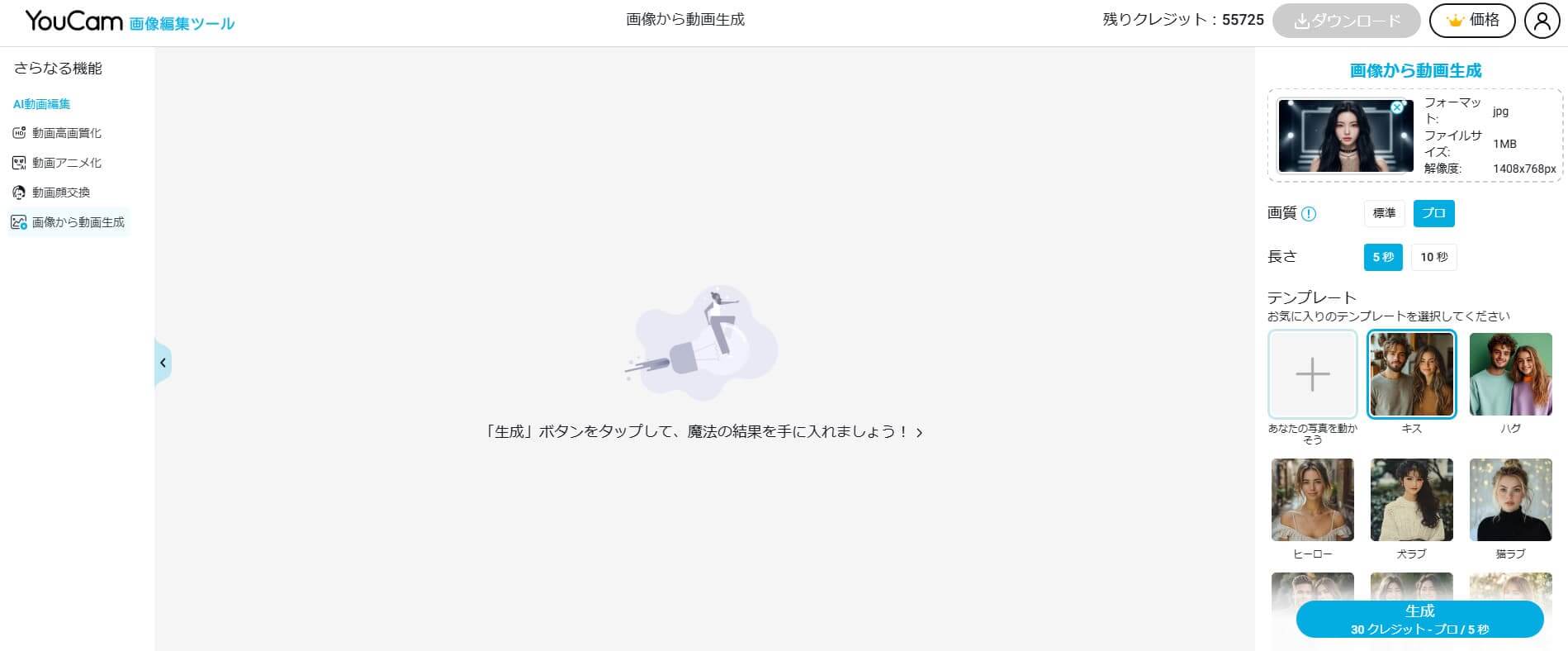The height and width of the screenshot is (651, 1568).
Task: Click the YouCam logo
Action: [x=73, y=20]
